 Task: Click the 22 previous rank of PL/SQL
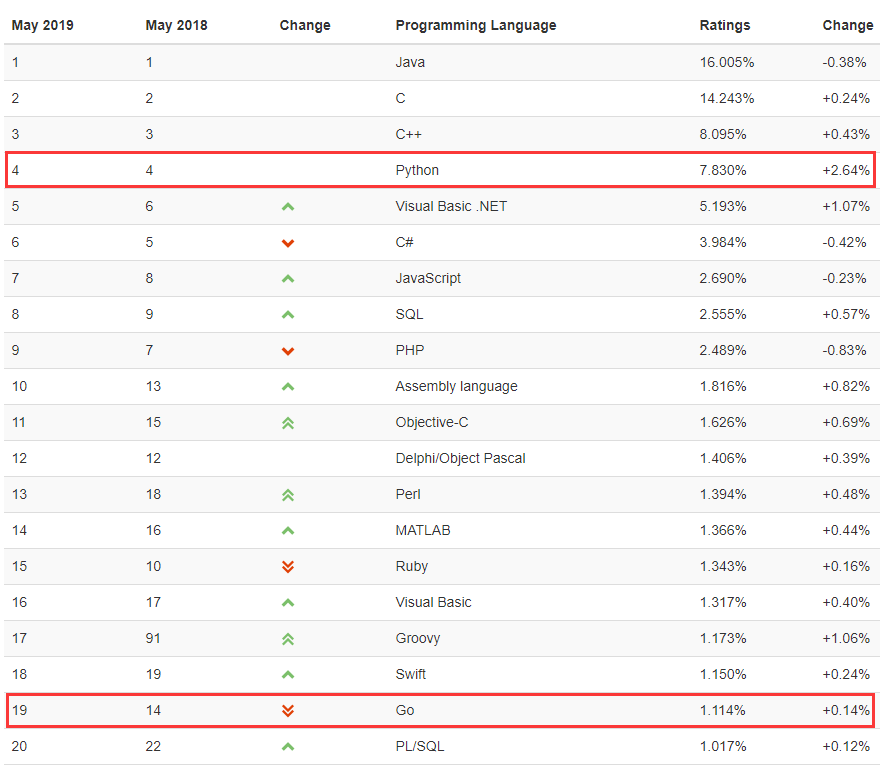(153, 746)
